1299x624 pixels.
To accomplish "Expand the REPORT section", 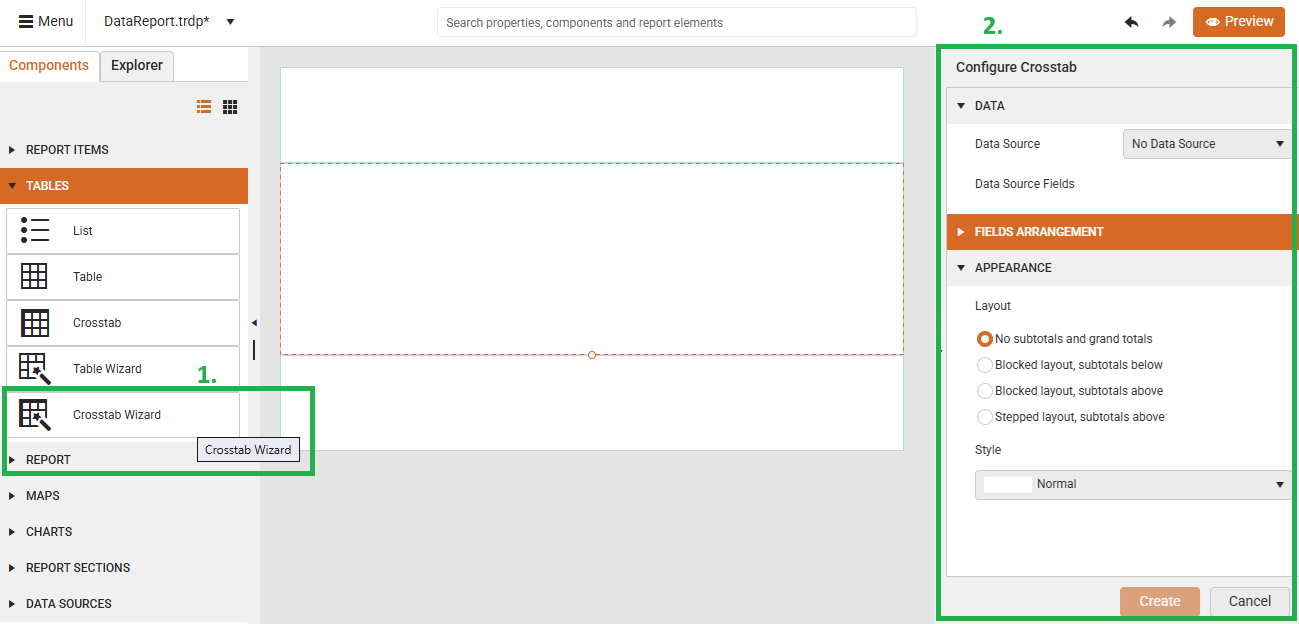I will (x=124, y=460).
